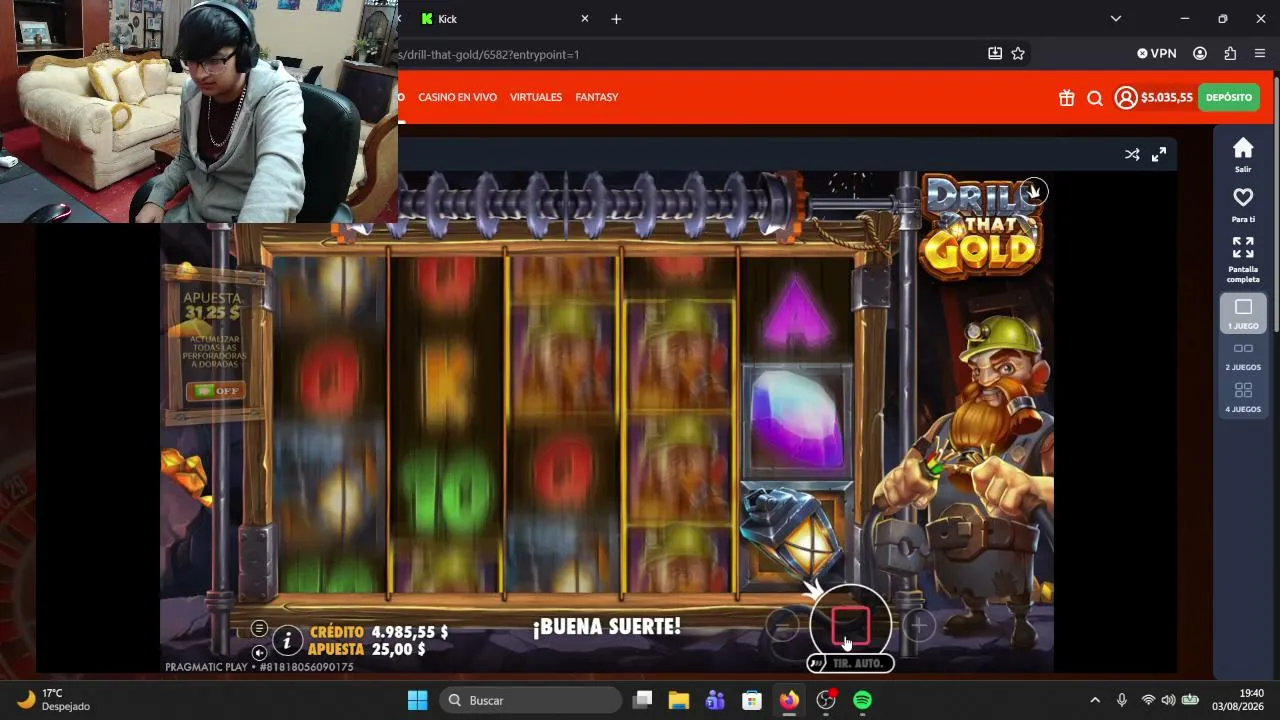Open the site search magnifier

[1095, 98]
